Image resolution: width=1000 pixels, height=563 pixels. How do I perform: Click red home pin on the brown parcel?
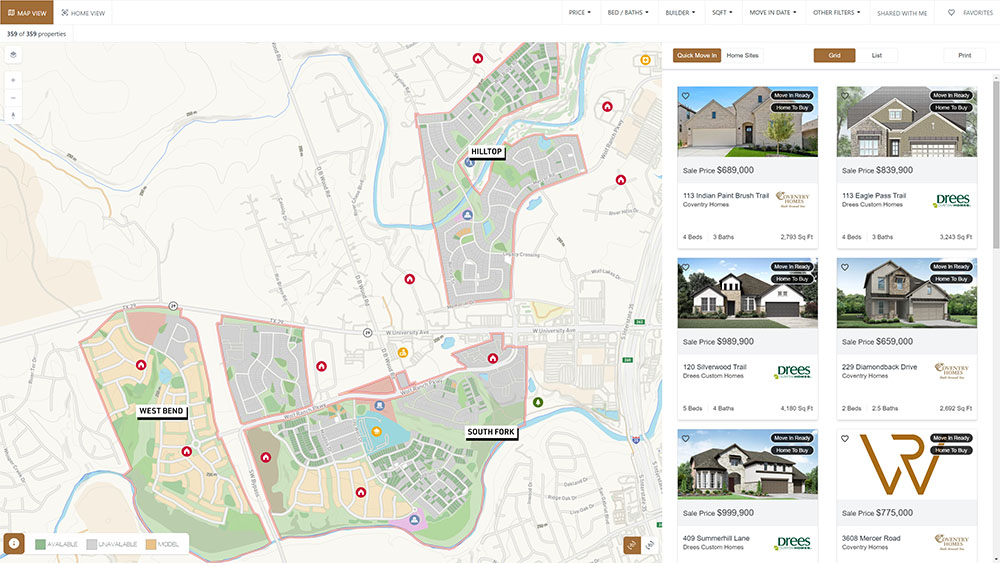266,457
